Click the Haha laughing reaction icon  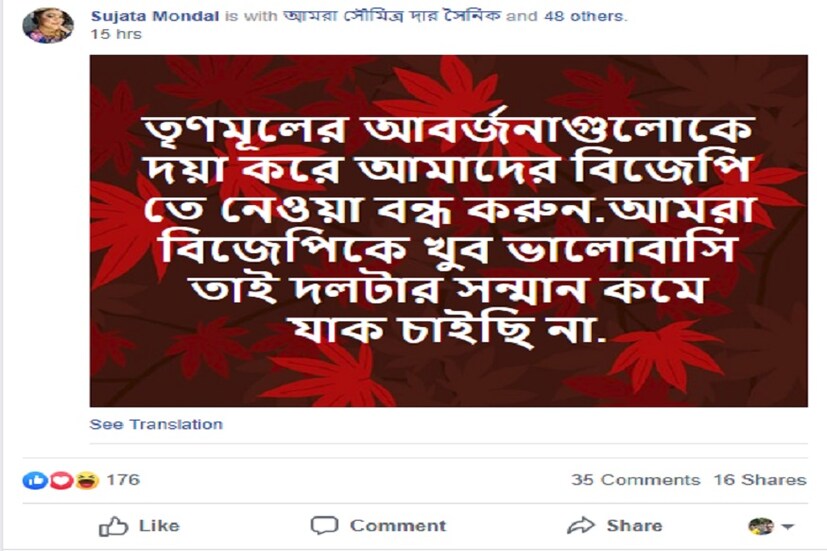pyautogui.click(x=86, y=481)
